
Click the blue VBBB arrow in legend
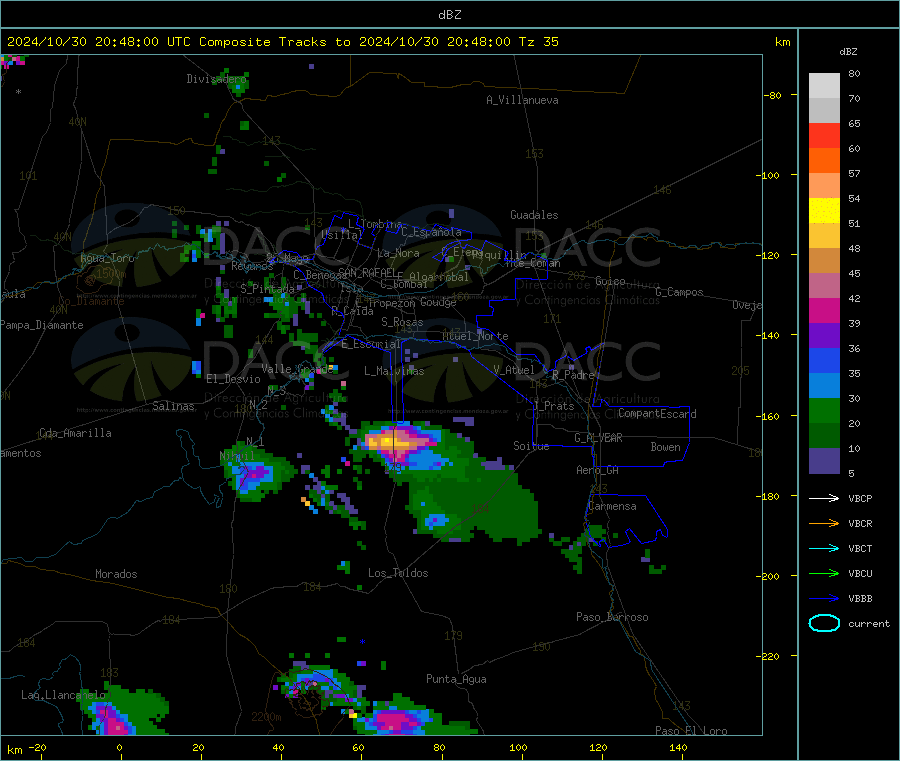[x=824, y=598]
